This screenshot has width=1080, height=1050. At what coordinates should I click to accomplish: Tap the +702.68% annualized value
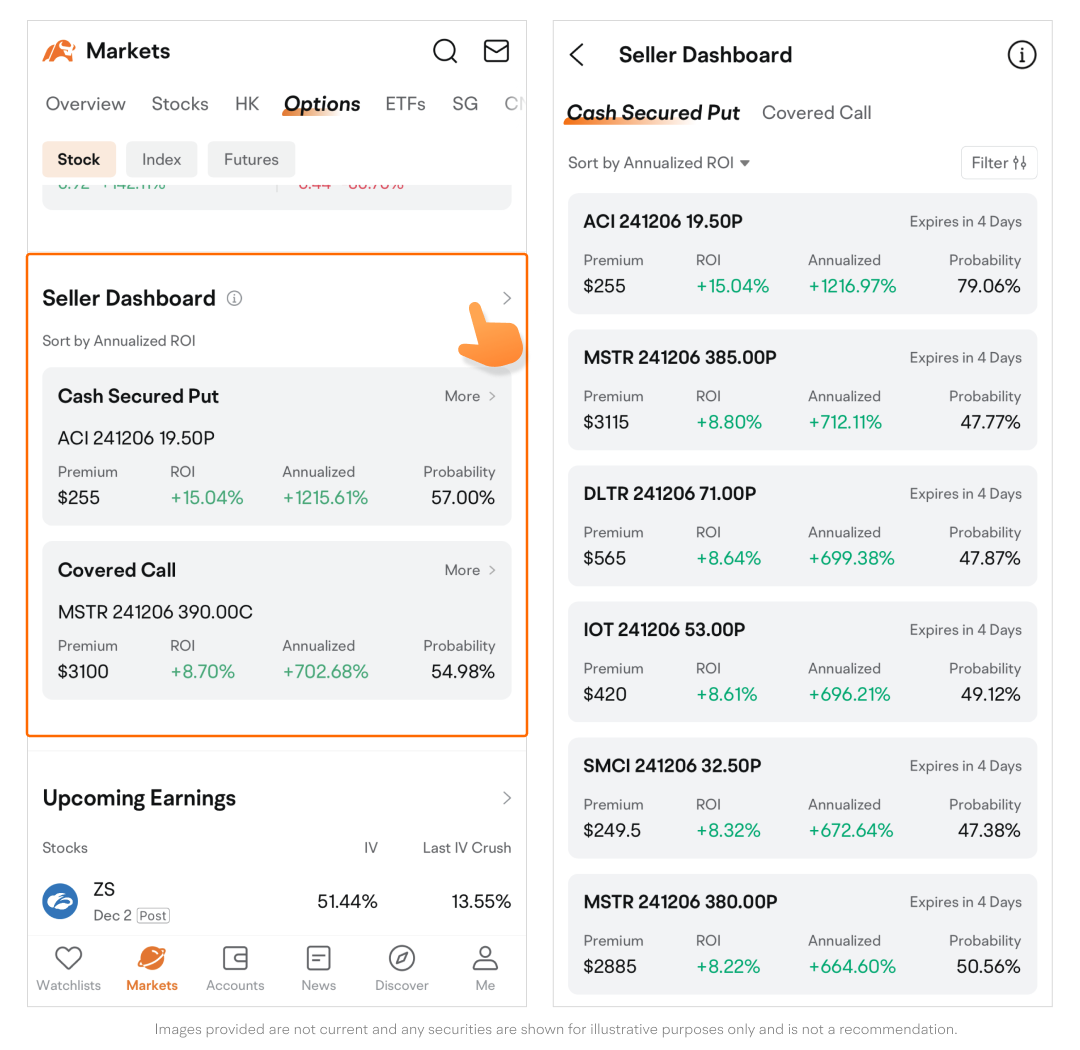tap(325, 672)
